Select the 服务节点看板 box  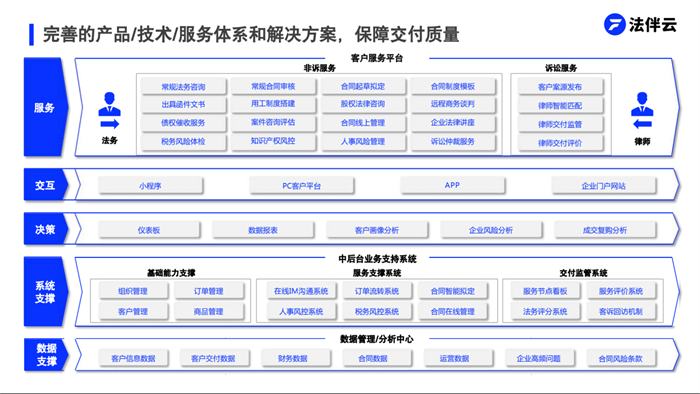tap(545, 291)
